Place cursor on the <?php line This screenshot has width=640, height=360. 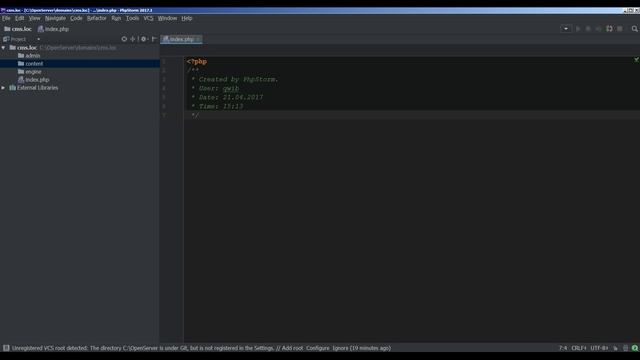point(197,62)
